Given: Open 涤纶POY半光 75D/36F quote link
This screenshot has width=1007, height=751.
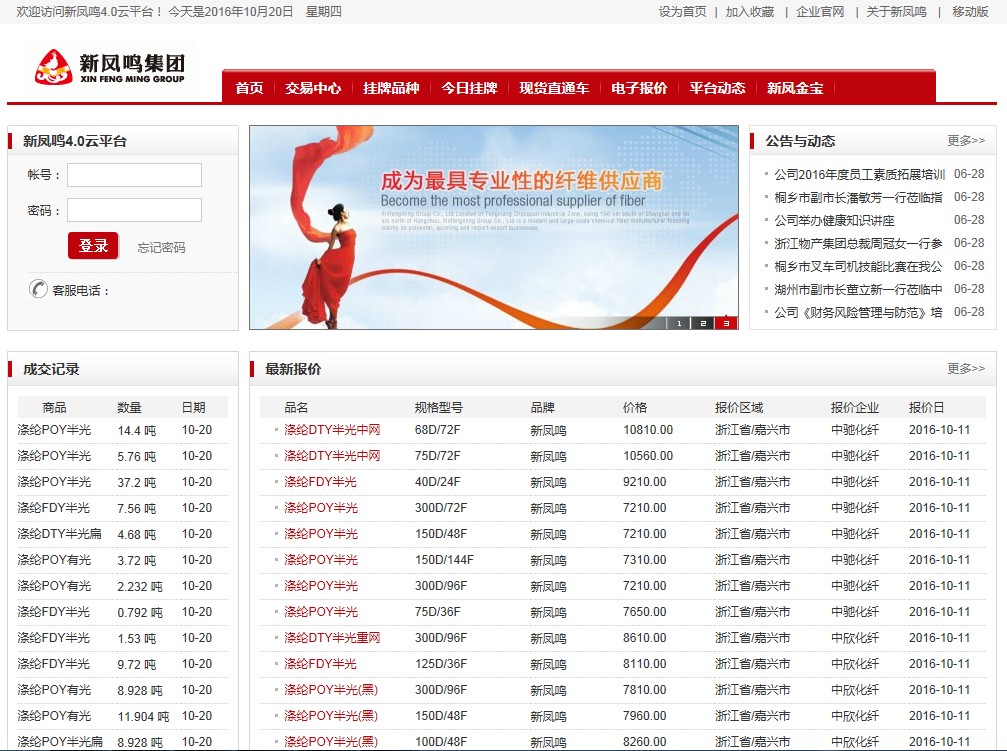Looking at the screenshot, I should click(320, 612).
